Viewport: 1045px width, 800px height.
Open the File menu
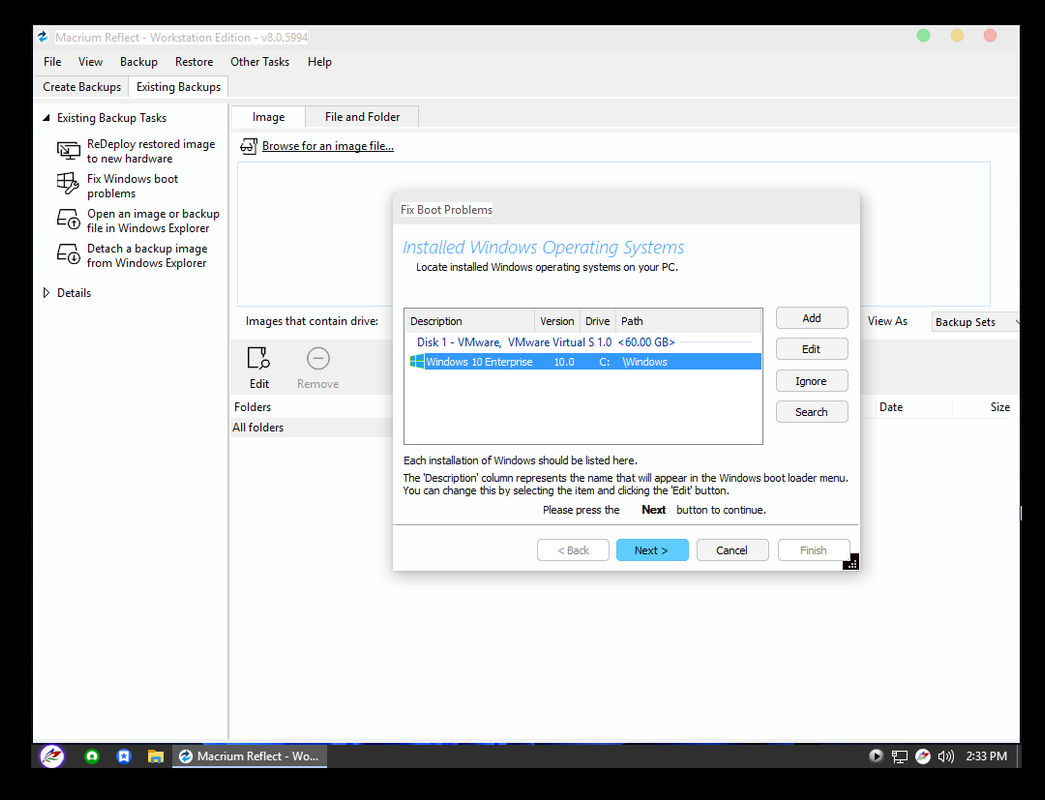click(52, 62)
